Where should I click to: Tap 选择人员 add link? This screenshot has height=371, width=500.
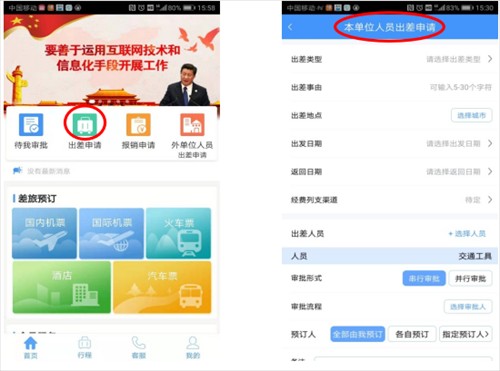[467, 234]
